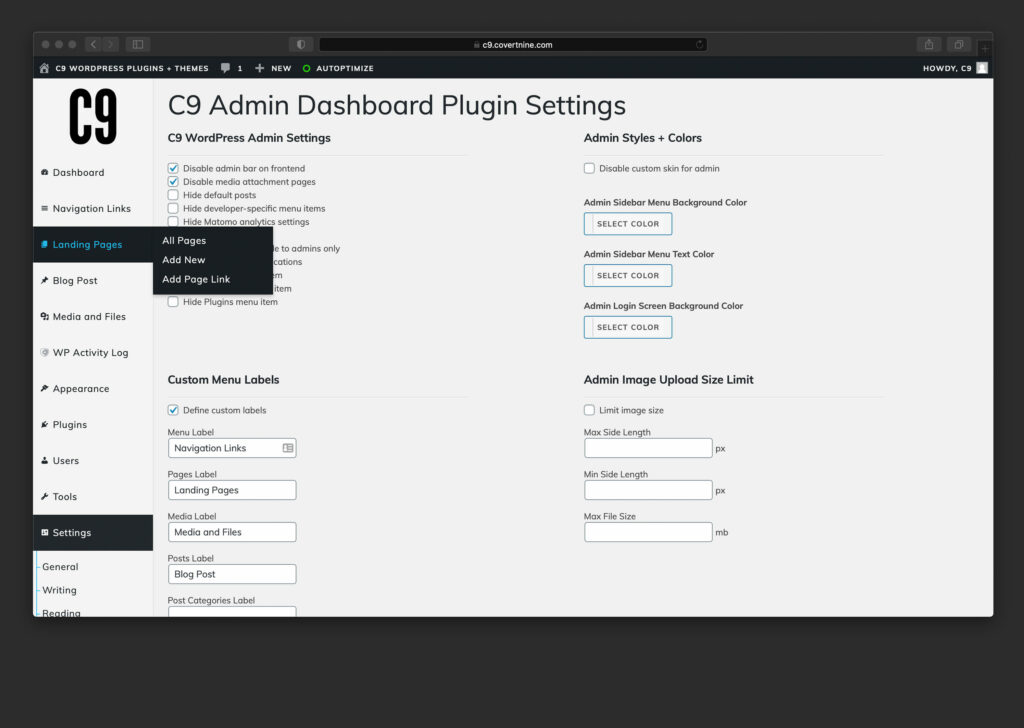The image size is (1024, 728).
Task: Check Hide Matomo analytics settings
Action: pos(173,221)
